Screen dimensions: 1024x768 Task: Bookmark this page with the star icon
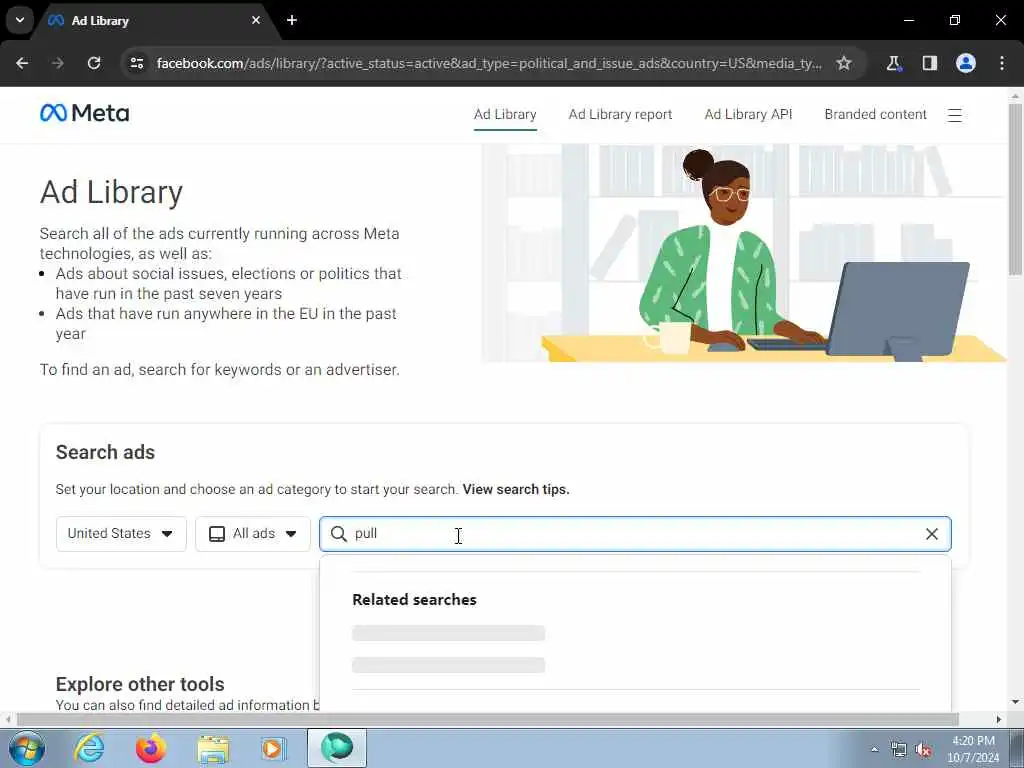(x=844, y=63)
